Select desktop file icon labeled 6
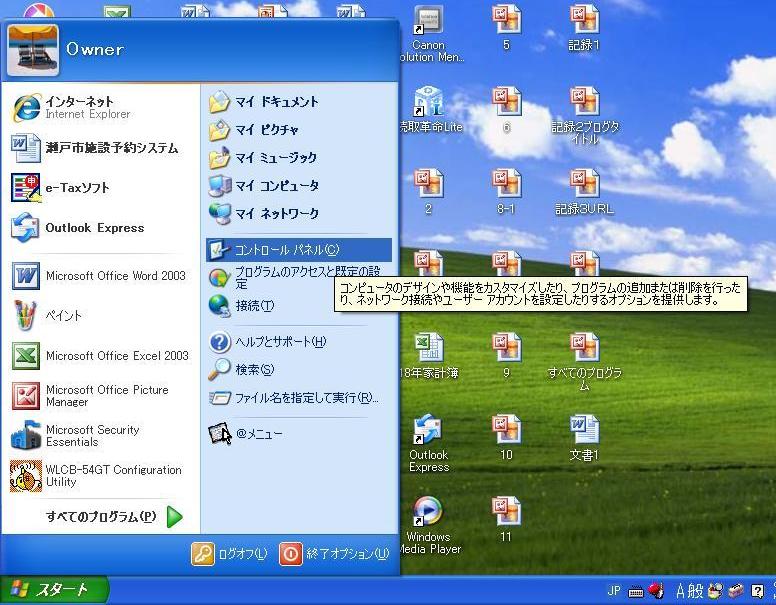The image size is (776, 605). (506, 110)
